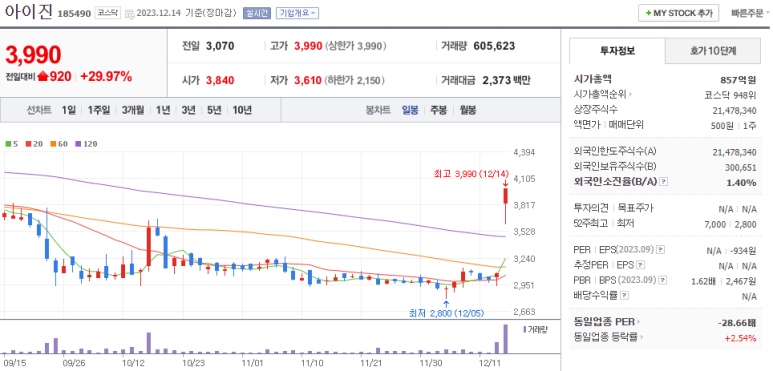Click the tallest volume bar on 12/14

505,339
